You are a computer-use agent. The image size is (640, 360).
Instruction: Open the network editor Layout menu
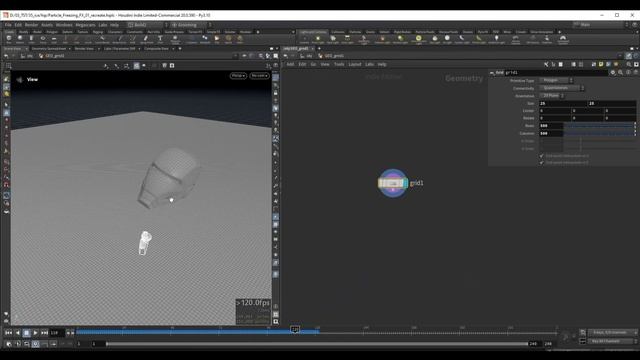[355, 64]
